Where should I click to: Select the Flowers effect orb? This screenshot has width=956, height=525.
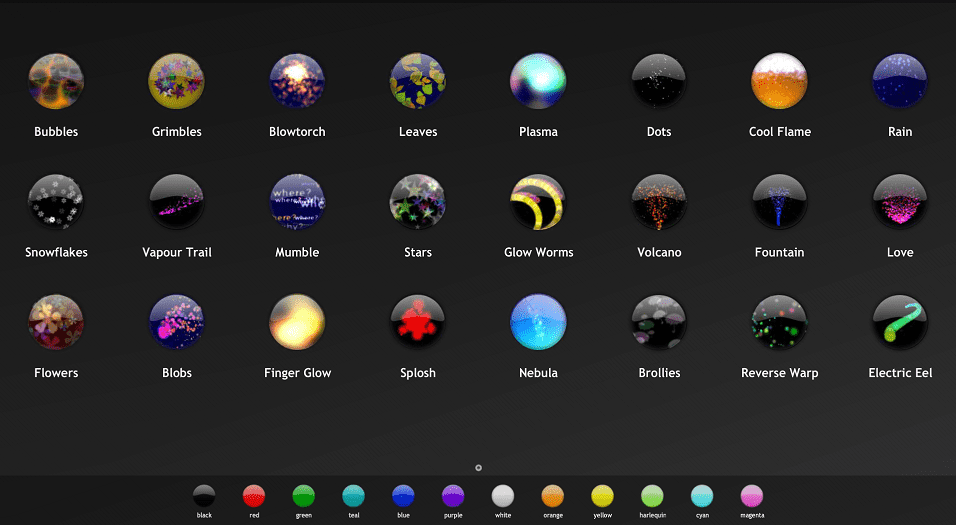point(56,322)
